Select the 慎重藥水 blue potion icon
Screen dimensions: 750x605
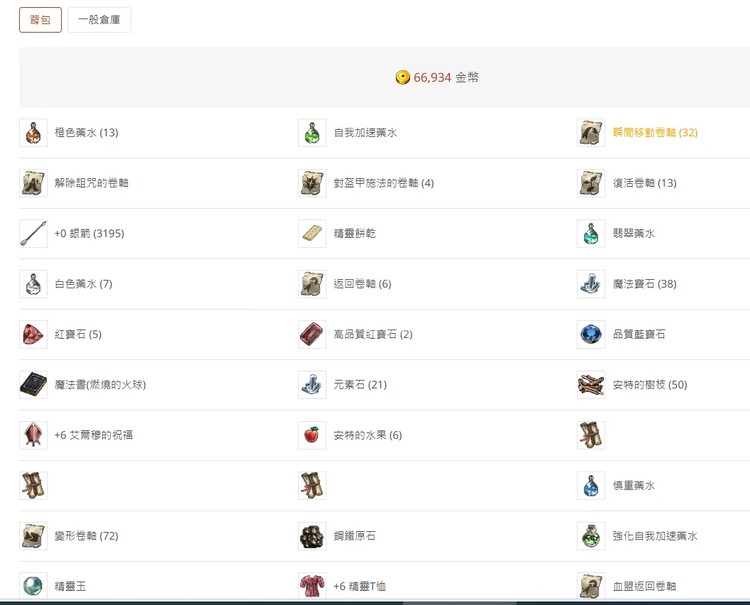[591, 486]
